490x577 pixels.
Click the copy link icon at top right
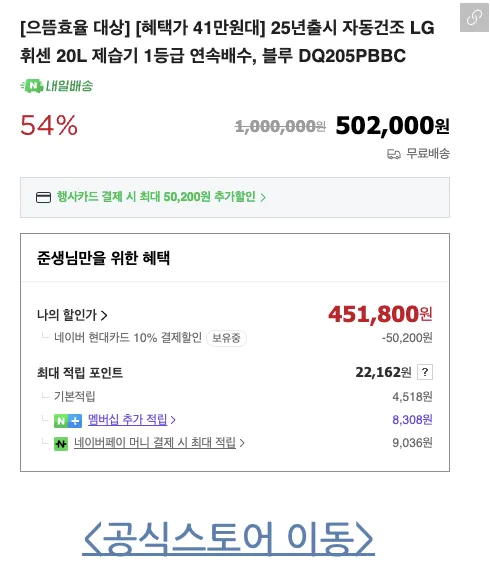(x=474, y=17)
